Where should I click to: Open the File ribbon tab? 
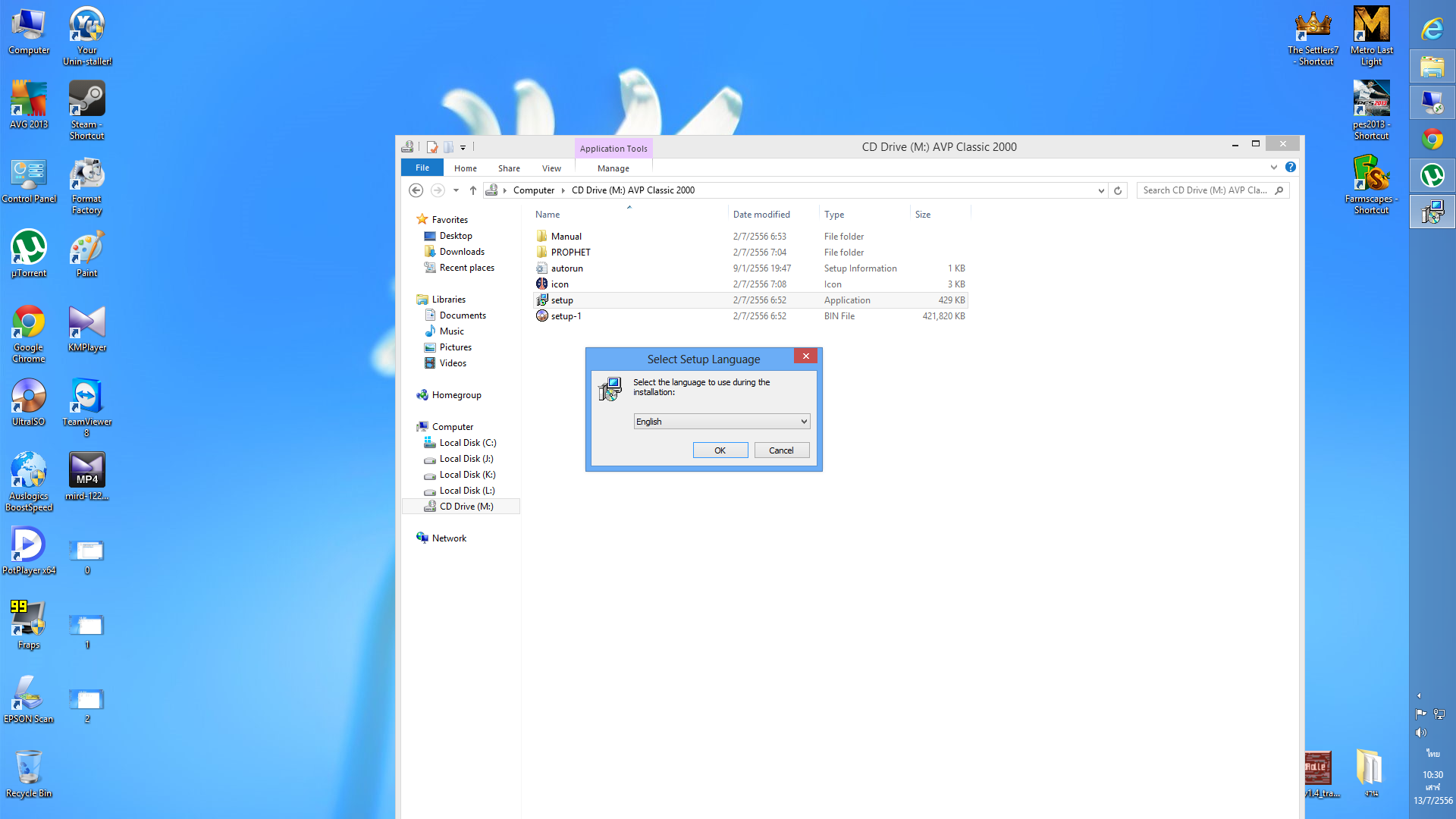tap(422, 168)
